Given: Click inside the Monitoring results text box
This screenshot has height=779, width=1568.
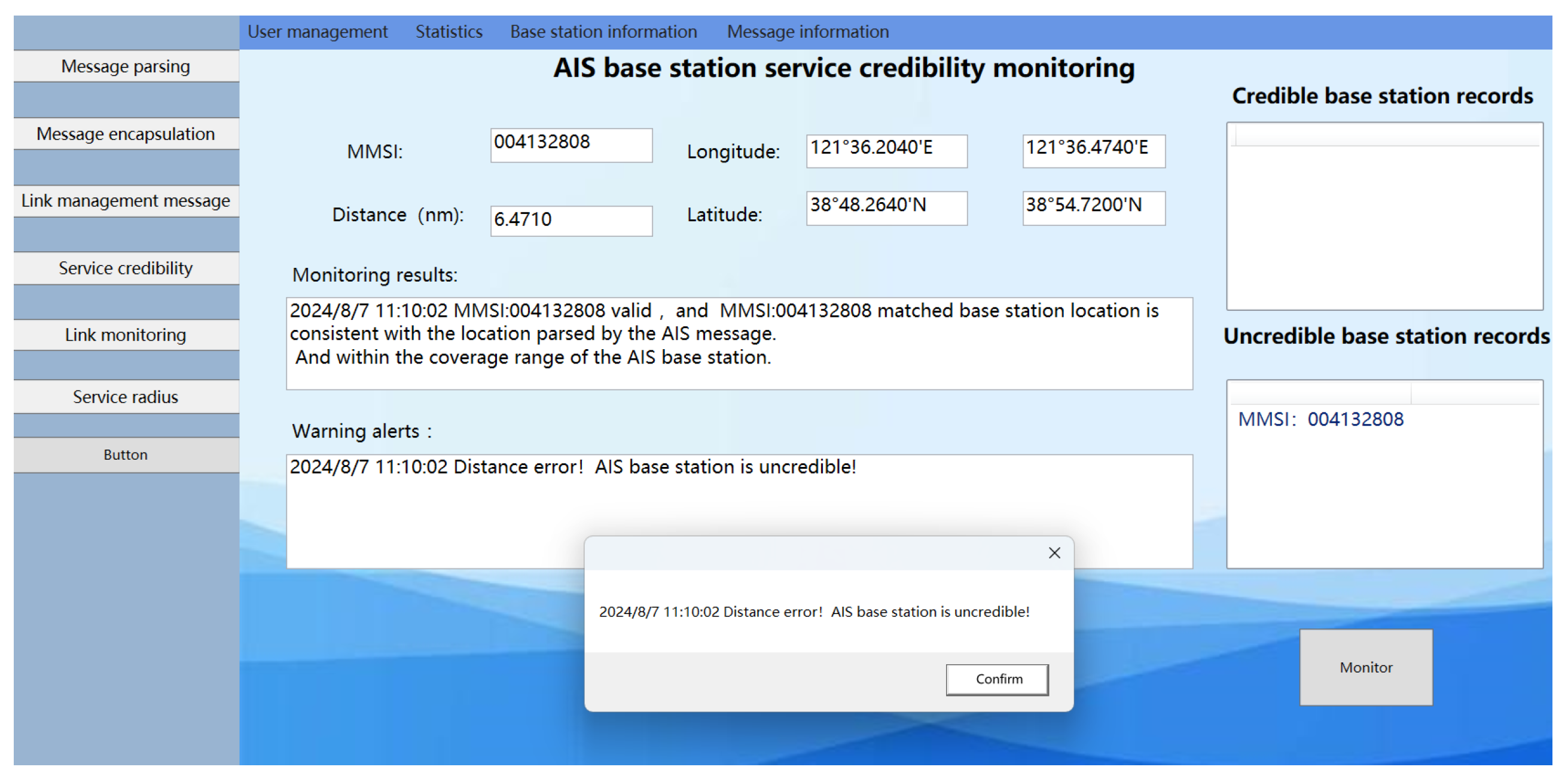Looking at the screenshot, I should tap(739, 343).
